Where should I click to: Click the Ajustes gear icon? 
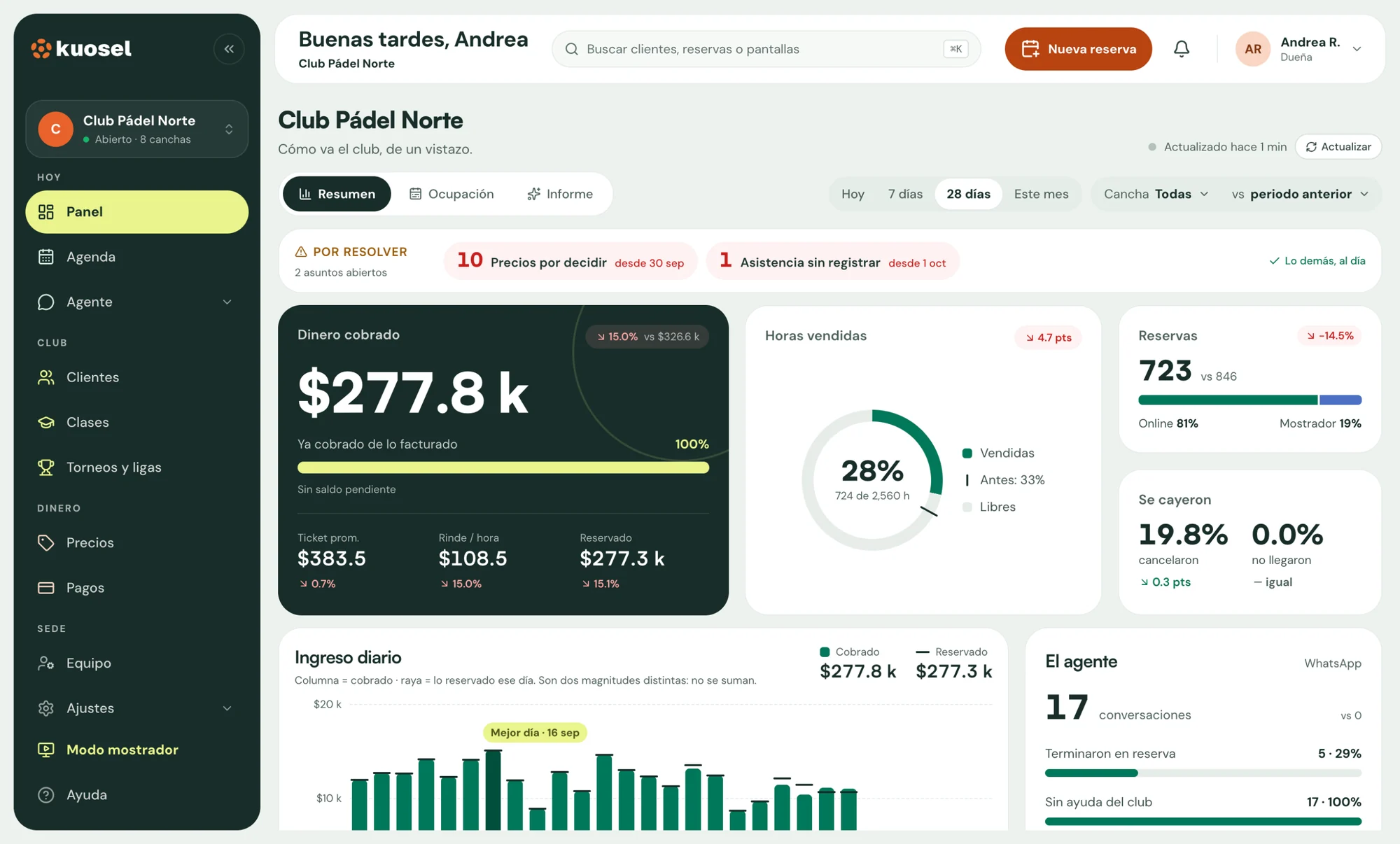46,708
